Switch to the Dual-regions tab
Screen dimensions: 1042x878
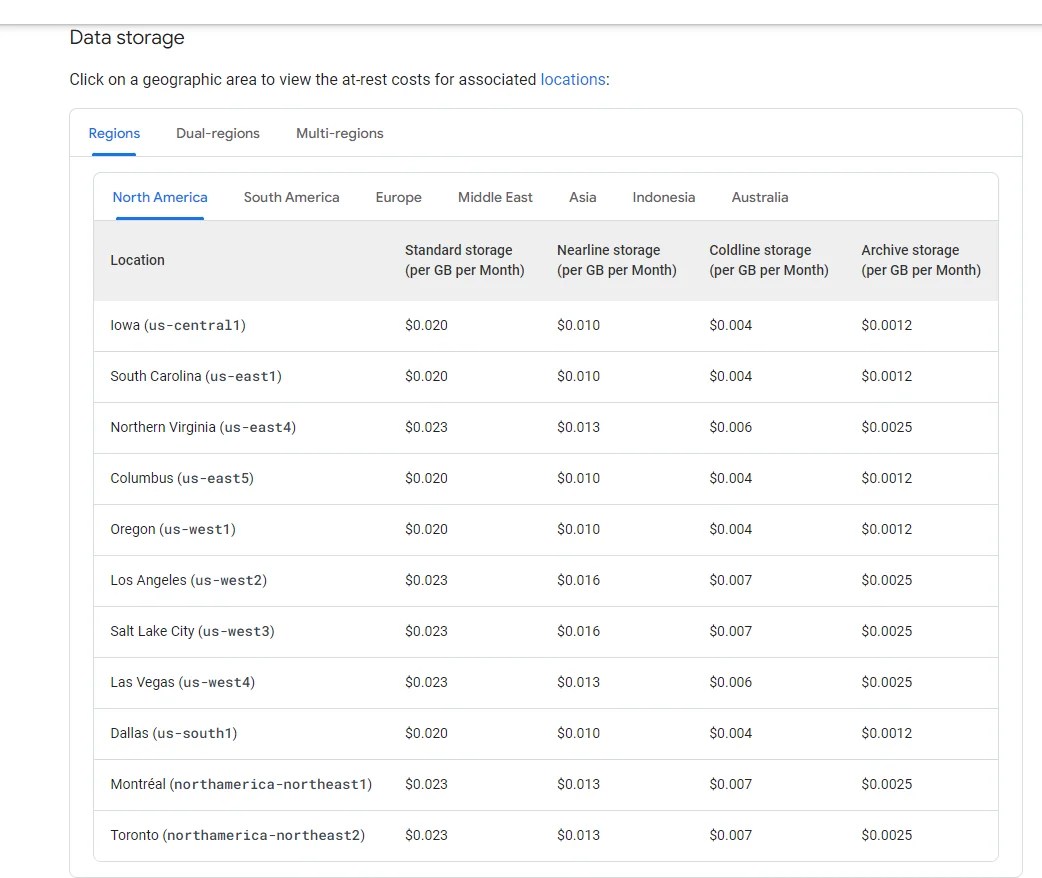(218, 133)
